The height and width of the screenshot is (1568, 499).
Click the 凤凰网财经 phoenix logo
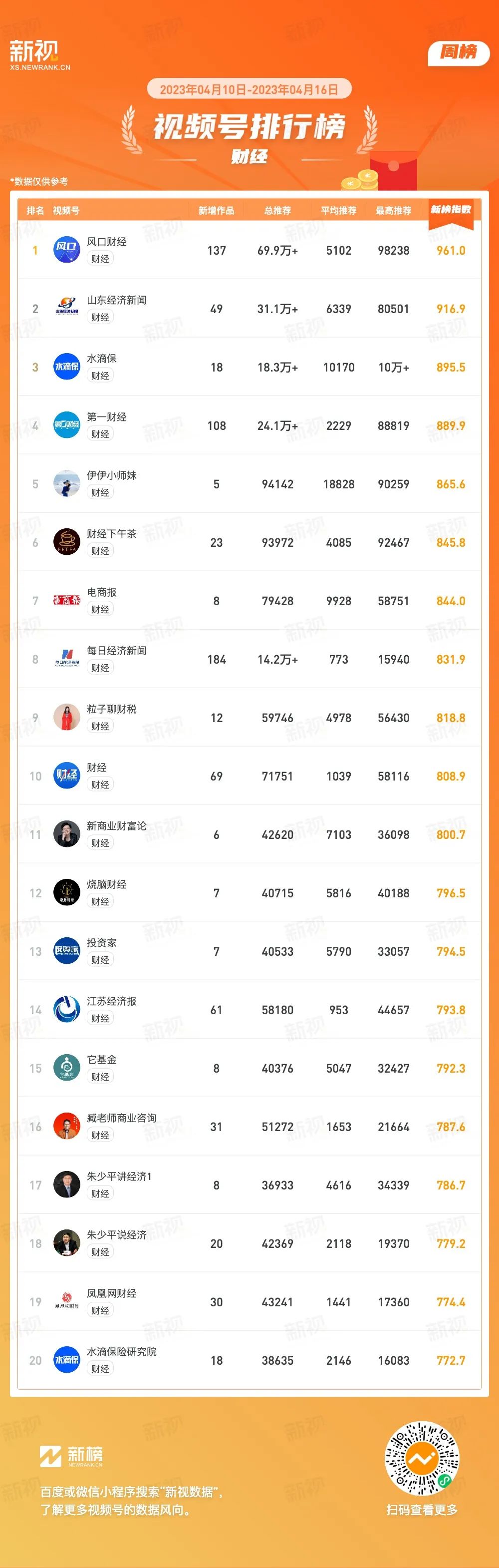point(67,1302)
